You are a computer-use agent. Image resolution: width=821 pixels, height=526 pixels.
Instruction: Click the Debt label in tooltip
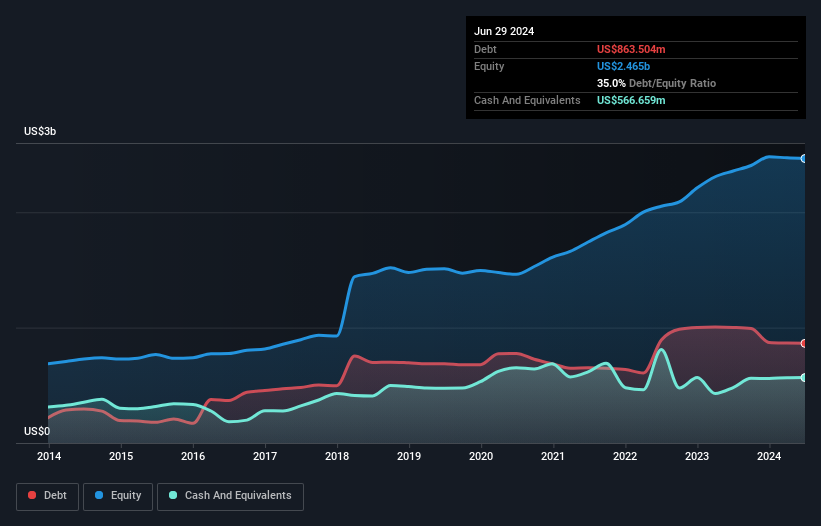pyautogui.click(x=485, y=49)
